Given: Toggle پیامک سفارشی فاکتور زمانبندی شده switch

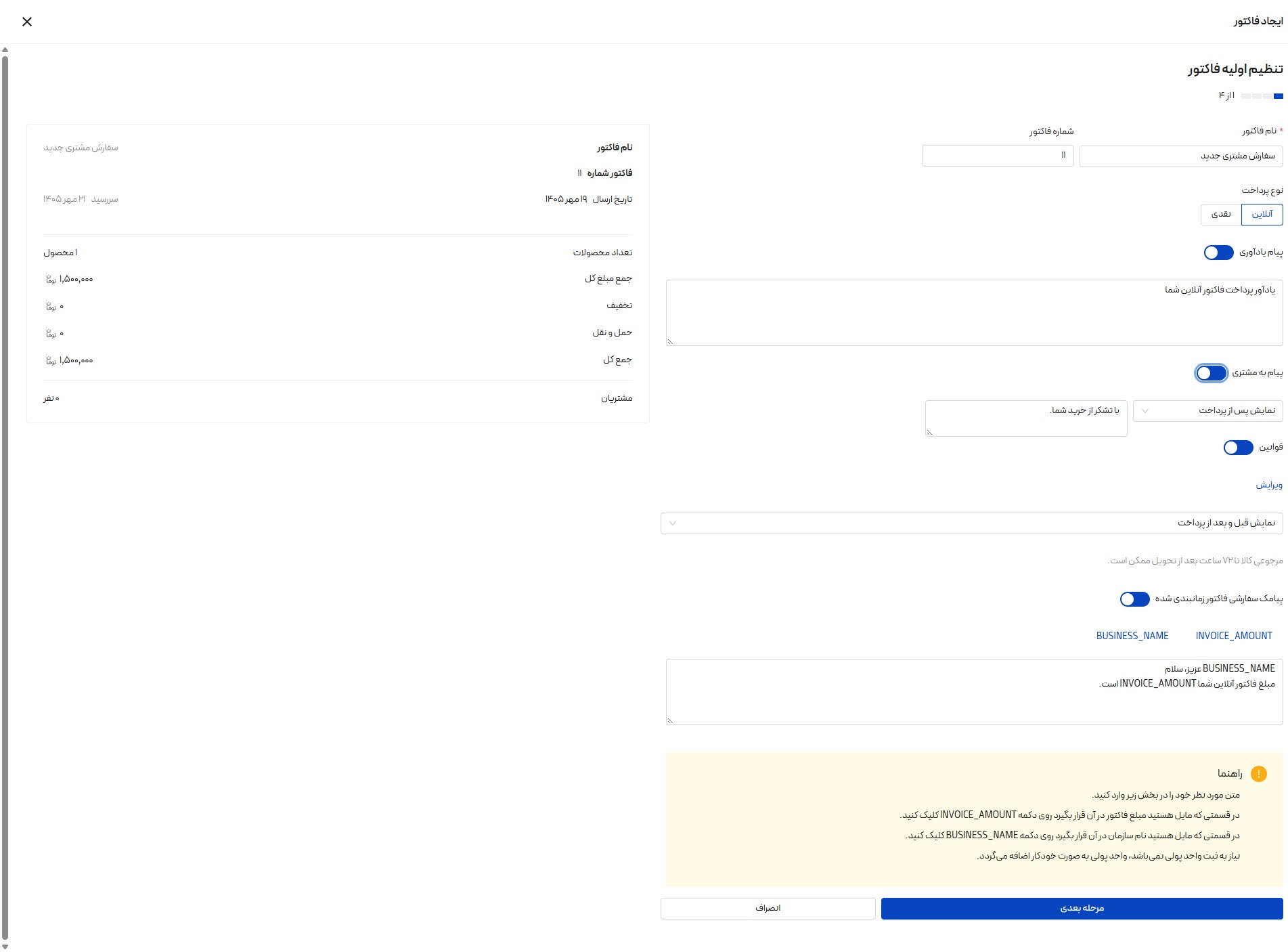Looking at the screenshot, I should pos(1134,599).
